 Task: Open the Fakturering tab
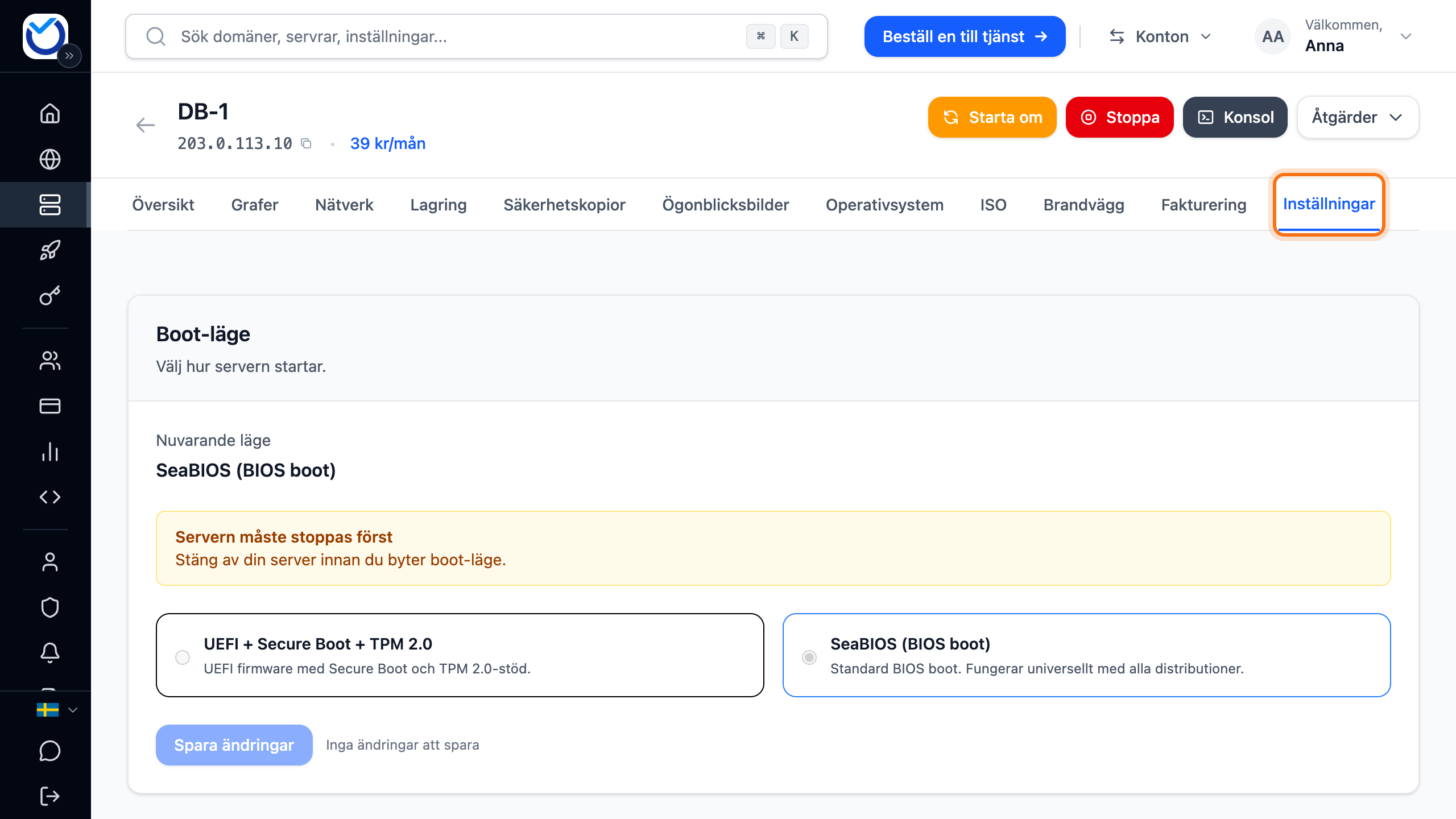tap(1203, 205)
